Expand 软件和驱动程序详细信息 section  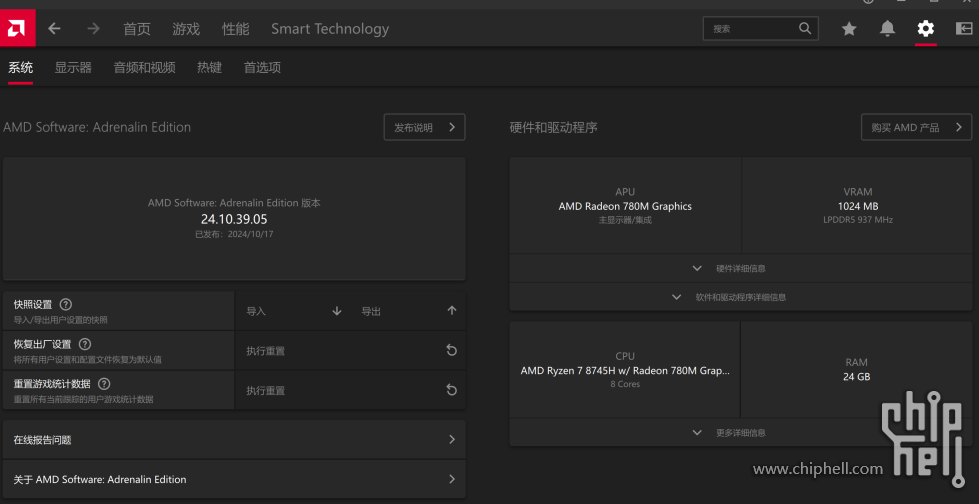(740, 297)
